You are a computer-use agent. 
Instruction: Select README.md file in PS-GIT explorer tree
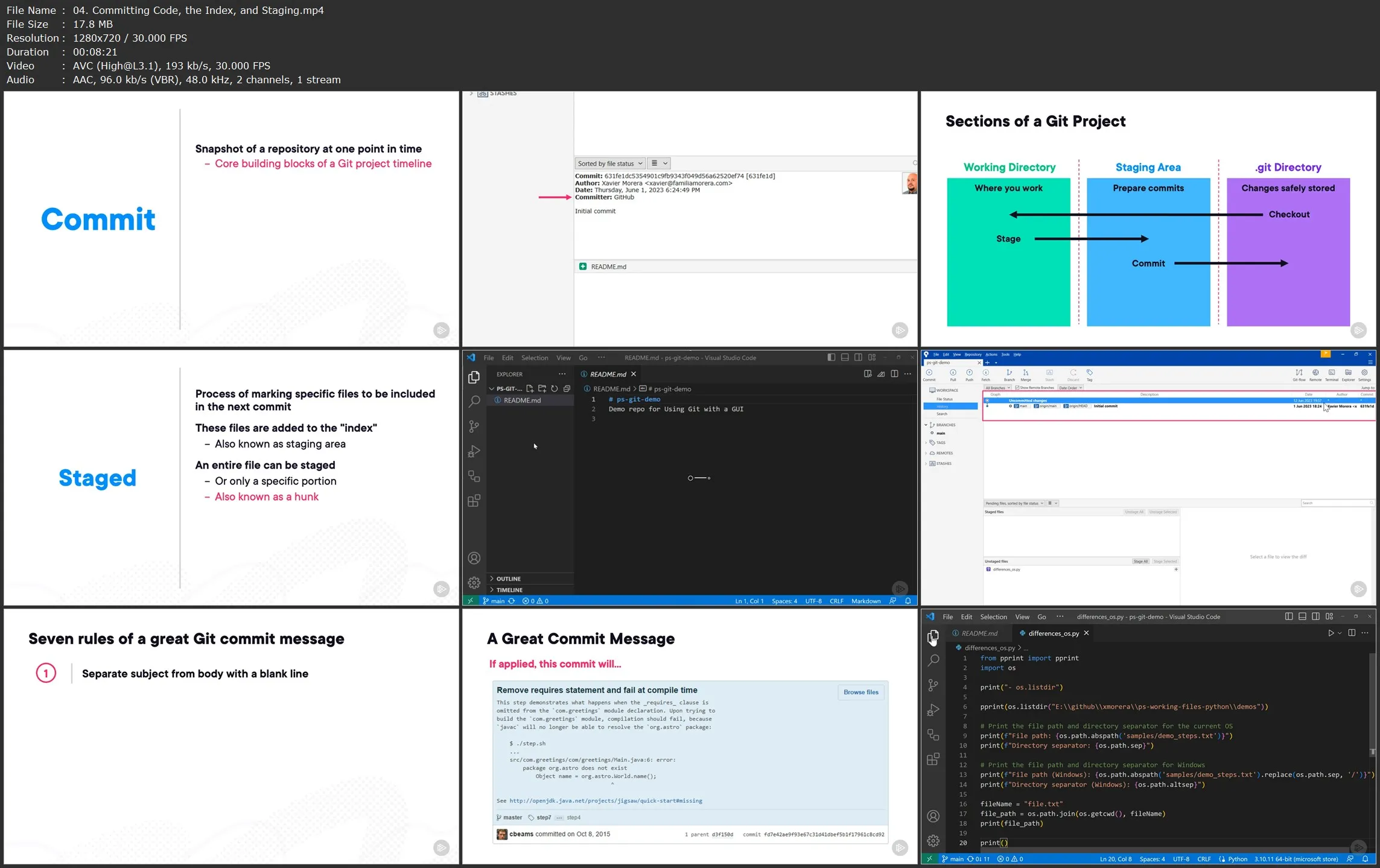(x=530, y=401)
